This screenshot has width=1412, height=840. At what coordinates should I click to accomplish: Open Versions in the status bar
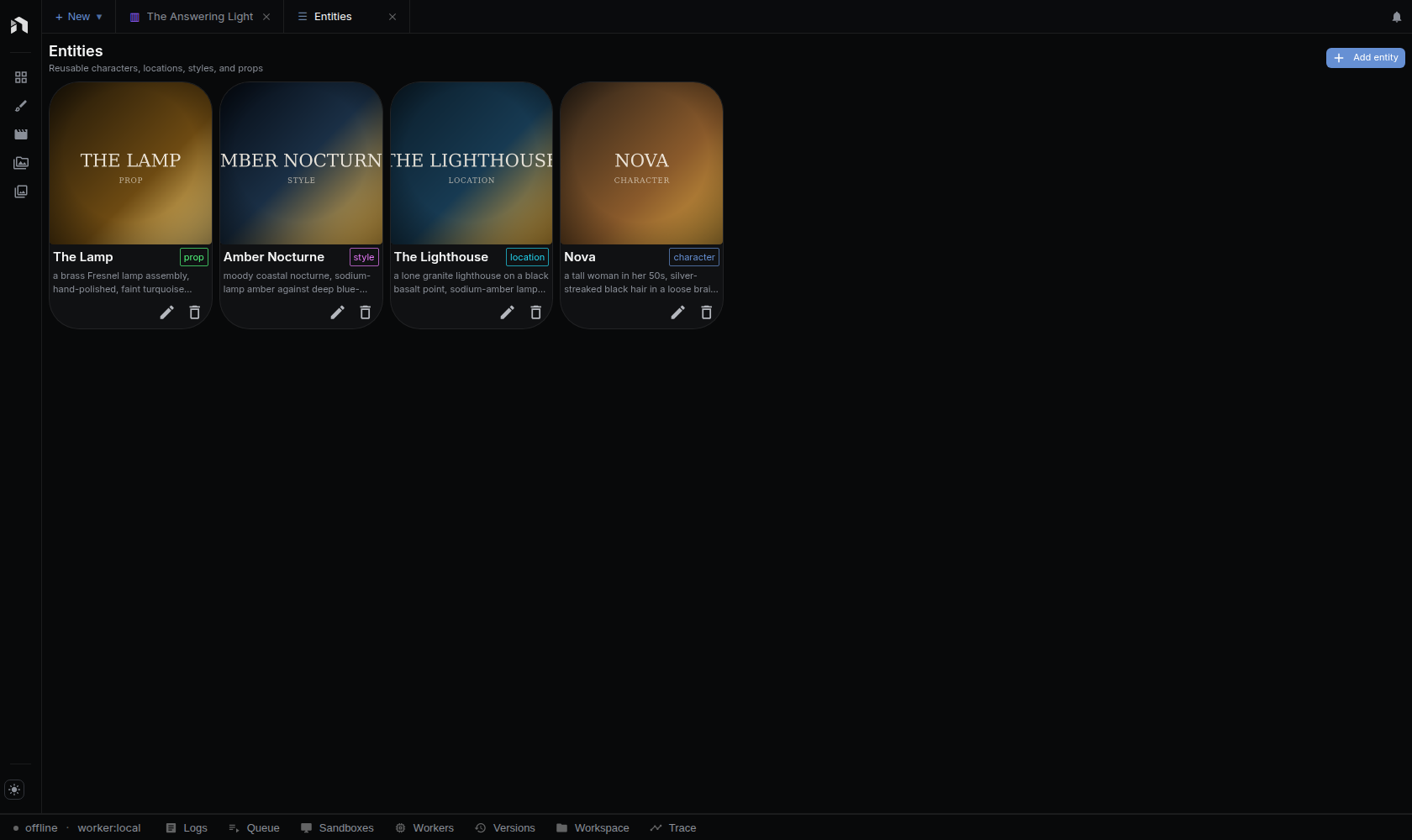505,828
